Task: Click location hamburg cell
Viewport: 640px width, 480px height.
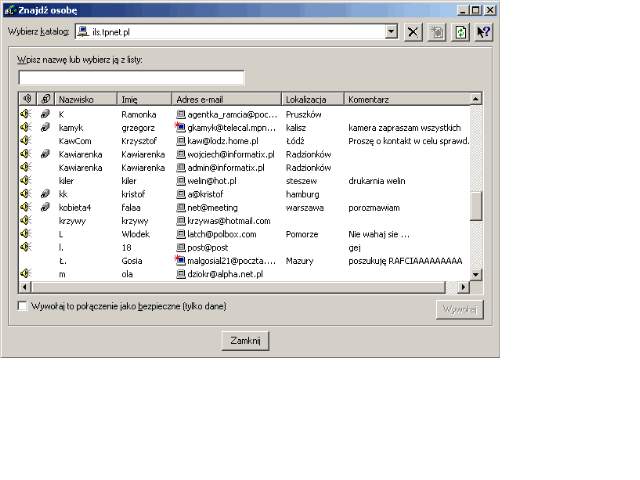Action: (x=302, y=194)
